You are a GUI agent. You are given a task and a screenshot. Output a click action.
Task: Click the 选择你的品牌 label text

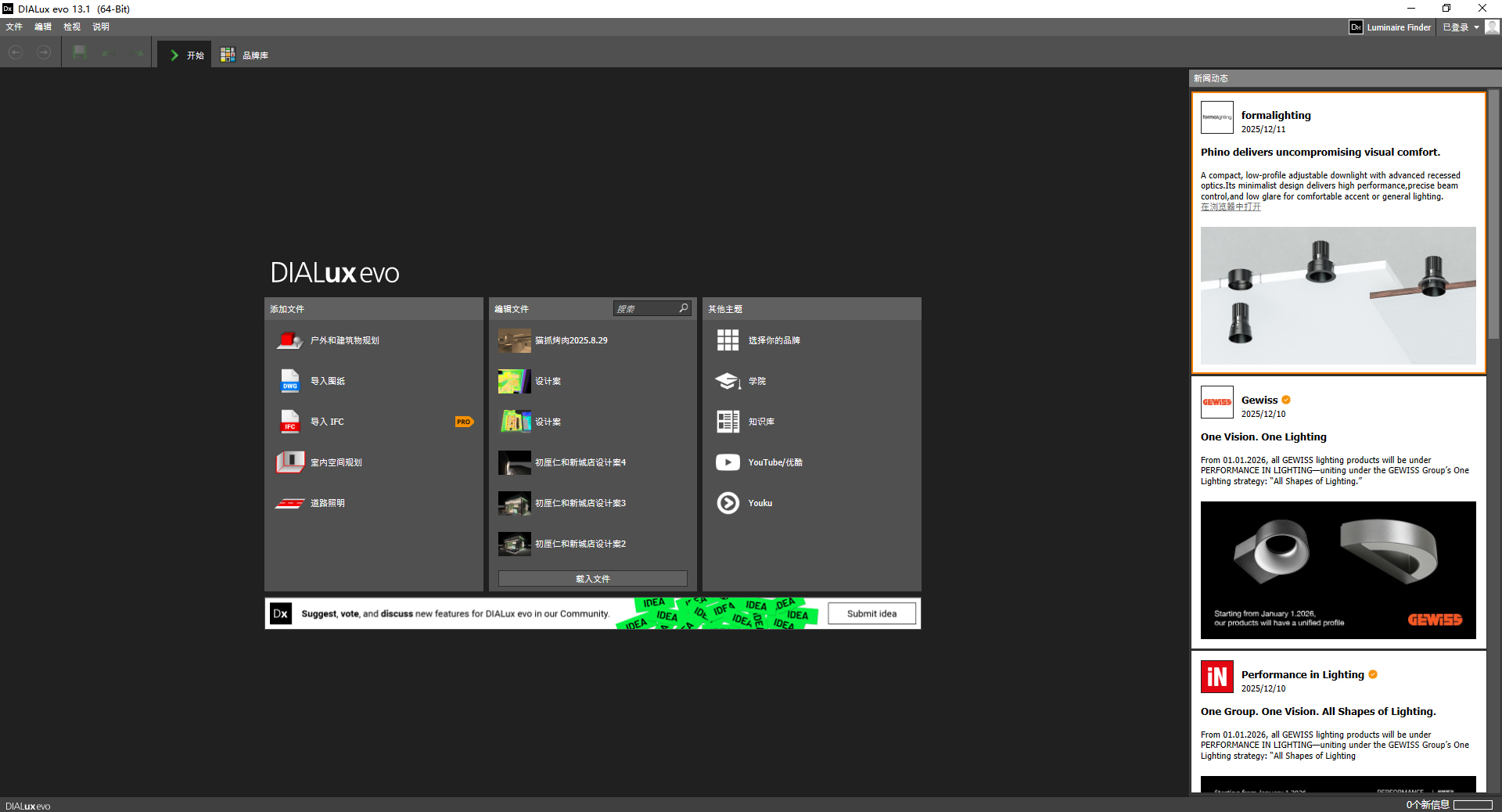(774, 340)
